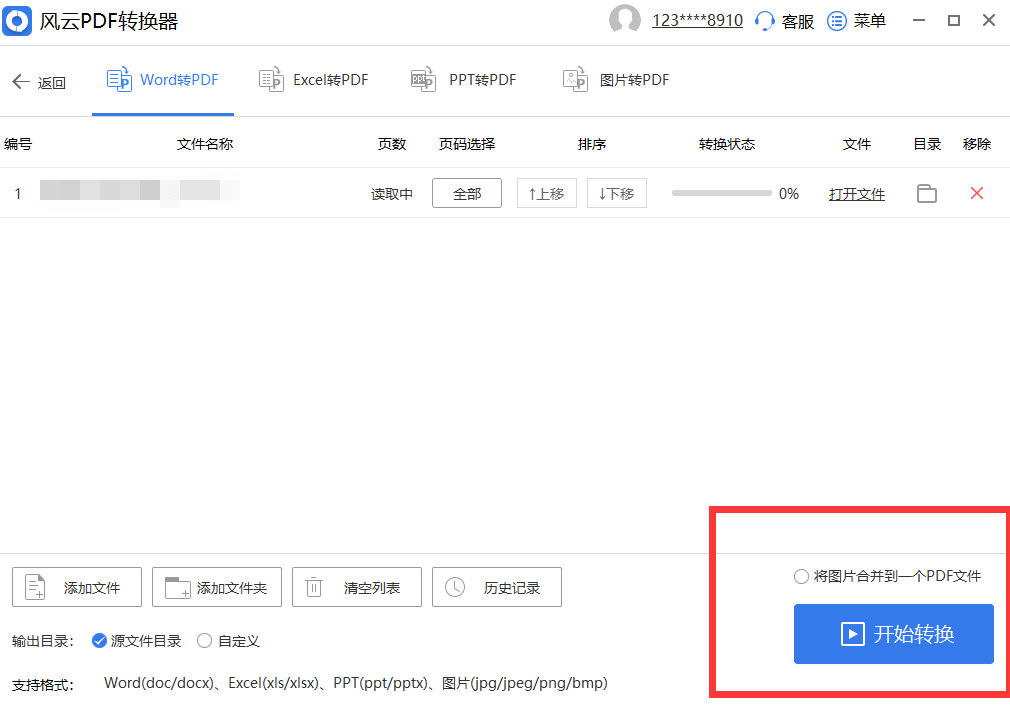
Task: Switch to the PPT转PDF tab
Action: pyautogui.click(x=463, y=81)
